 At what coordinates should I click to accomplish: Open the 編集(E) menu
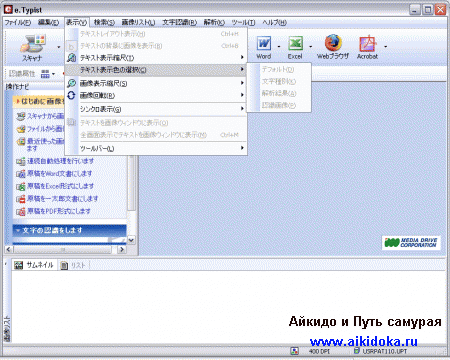(x=48, y=22)
